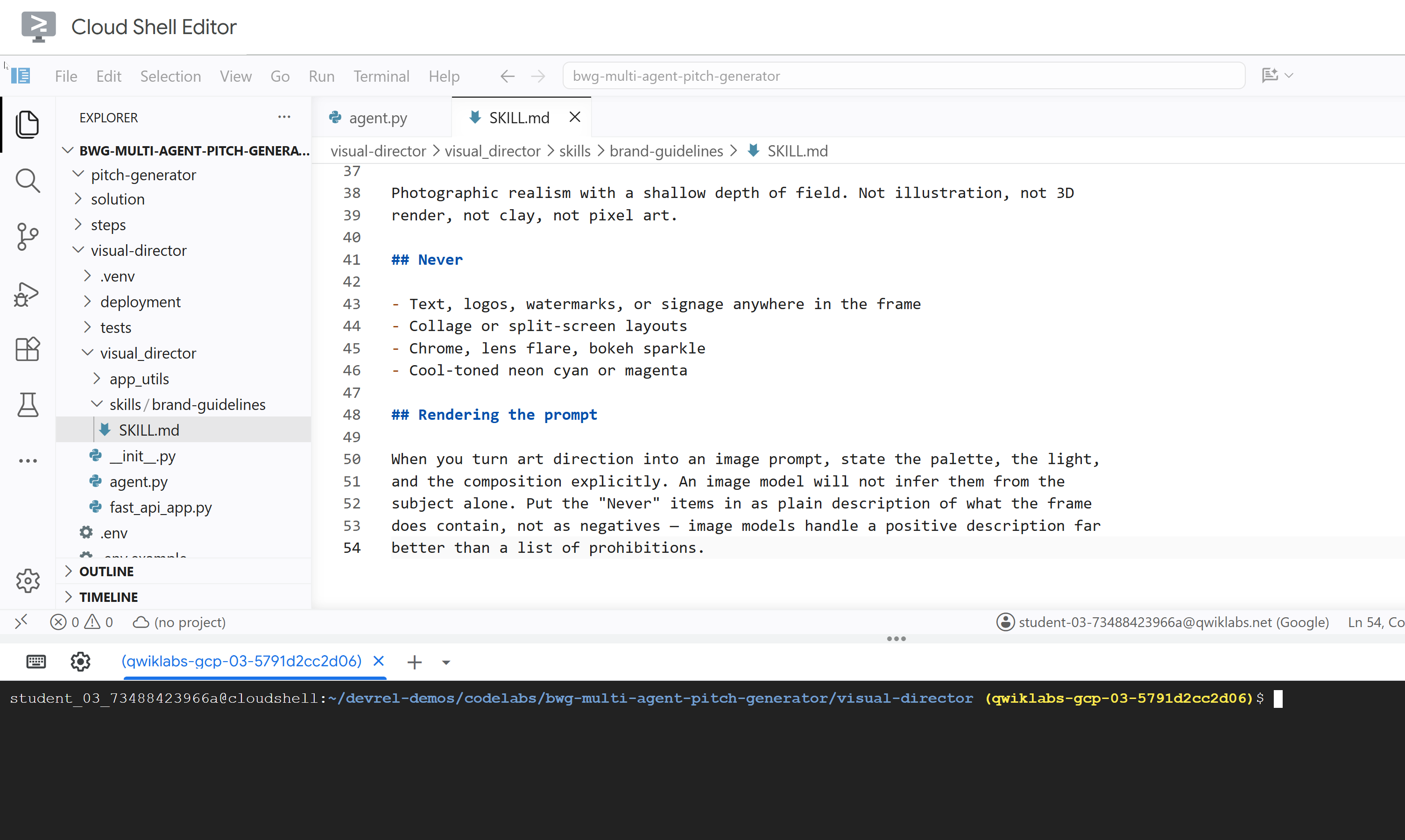Go forward with the right arrow

tap(538, 76)
